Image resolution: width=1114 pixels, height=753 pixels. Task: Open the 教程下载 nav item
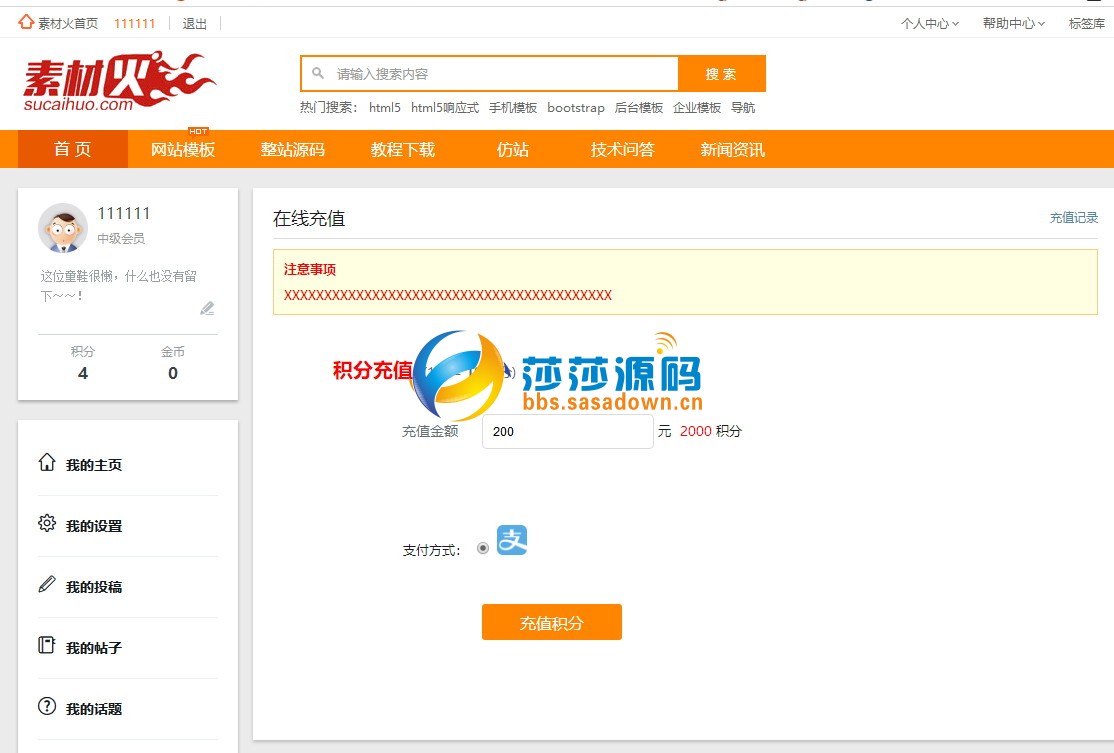pos(403,149)
